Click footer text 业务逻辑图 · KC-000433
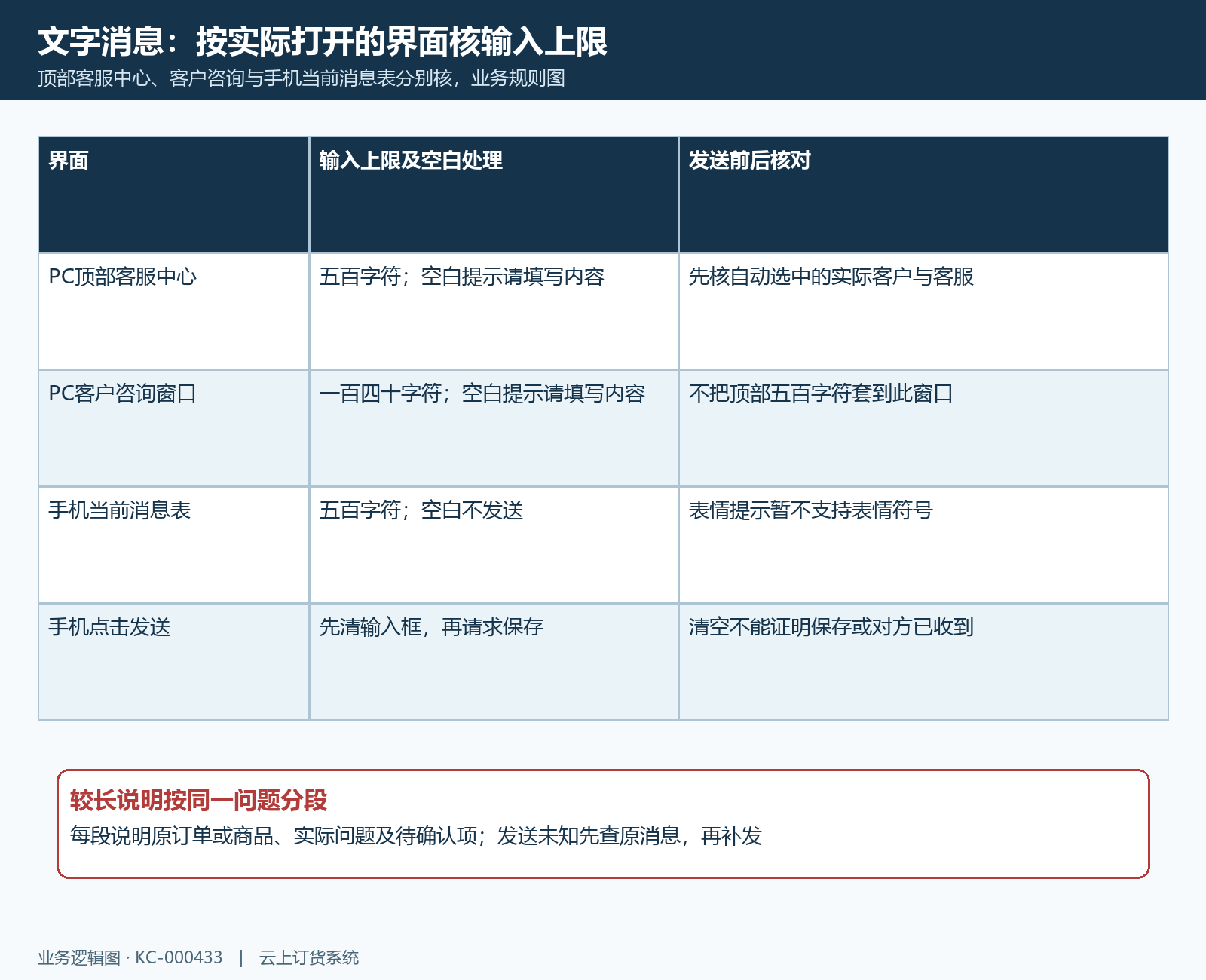The image size is (1206, 980). point(130,957)
